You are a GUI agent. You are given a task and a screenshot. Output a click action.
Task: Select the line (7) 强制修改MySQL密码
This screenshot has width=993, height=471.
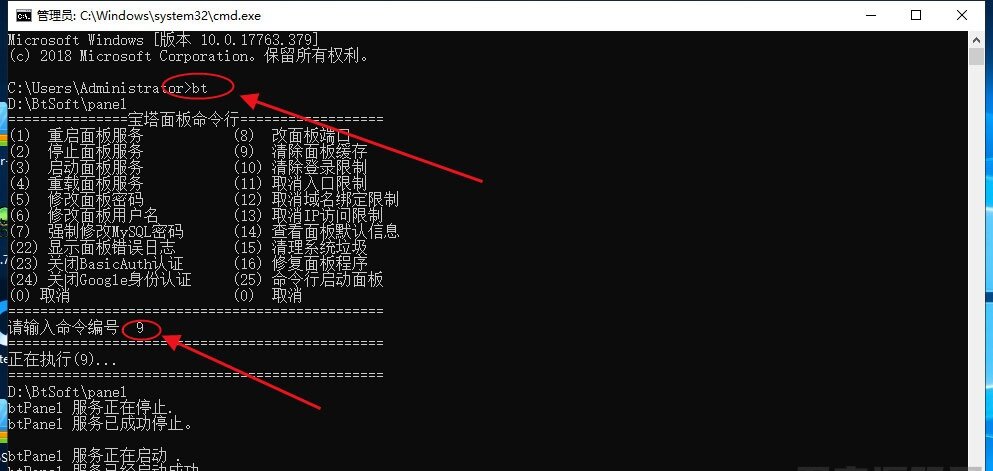[x=96, y=232]
